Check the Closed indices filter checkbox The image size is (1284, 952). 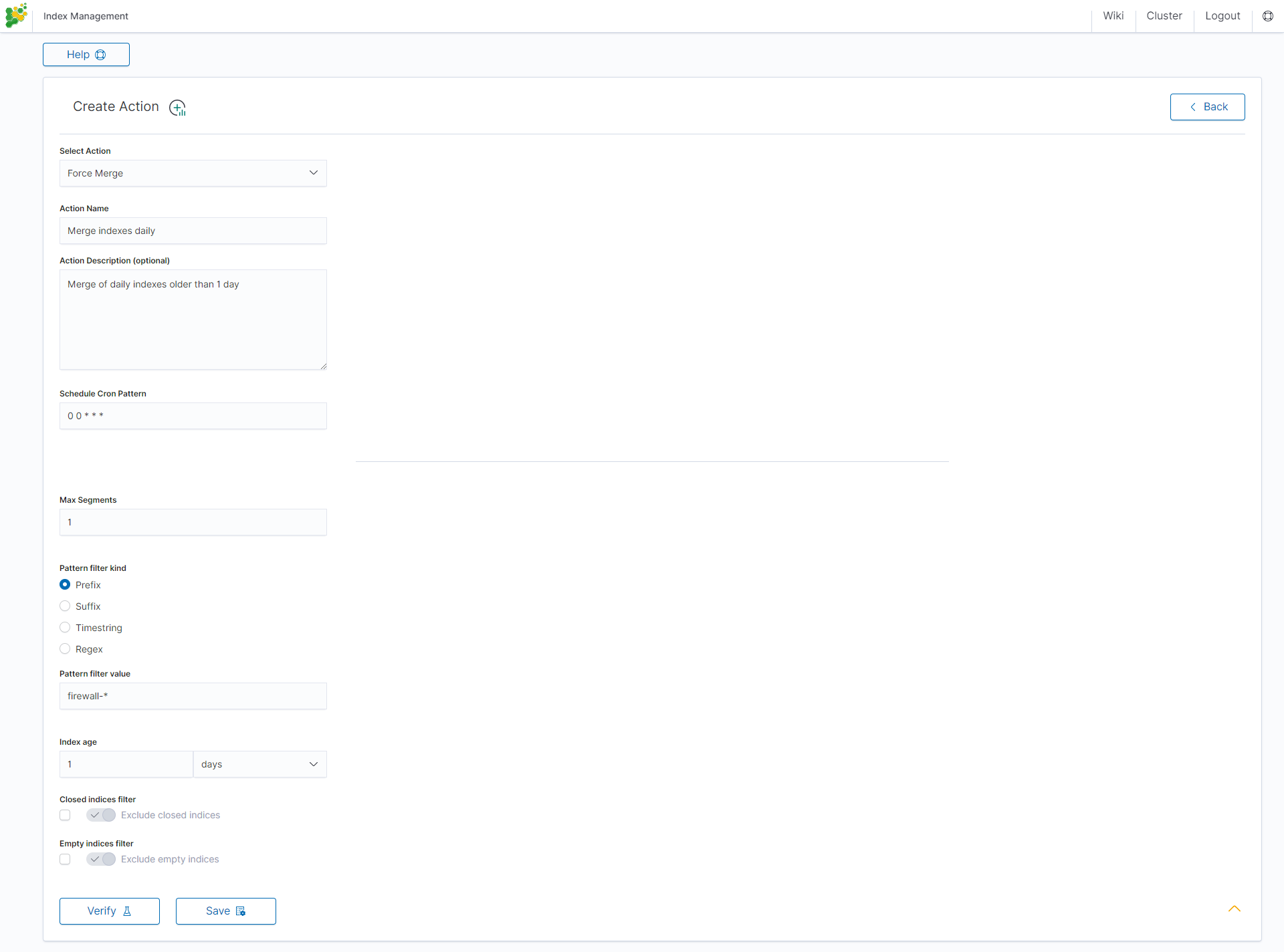point(65,816)
